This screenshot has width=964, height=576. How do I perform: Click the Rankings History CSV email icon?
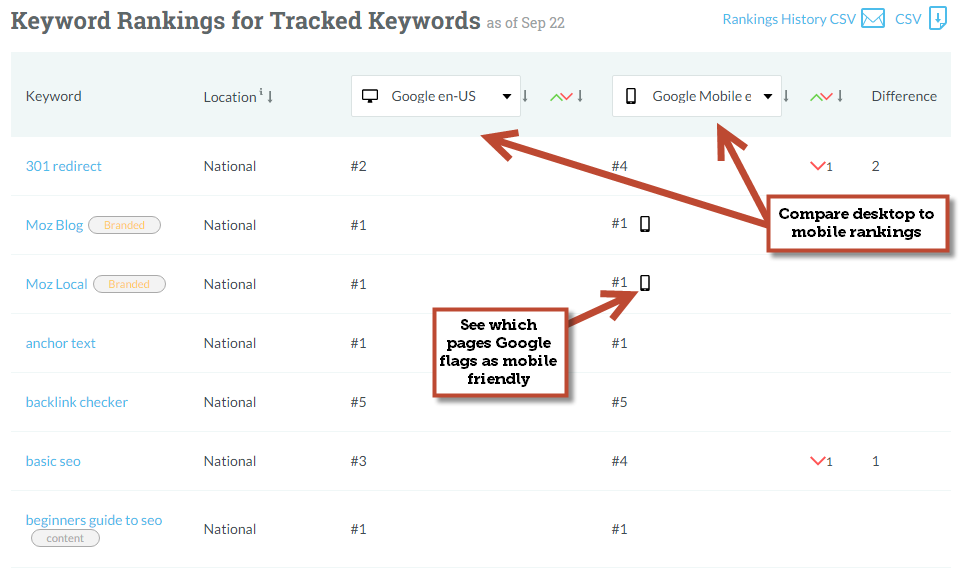873,19
